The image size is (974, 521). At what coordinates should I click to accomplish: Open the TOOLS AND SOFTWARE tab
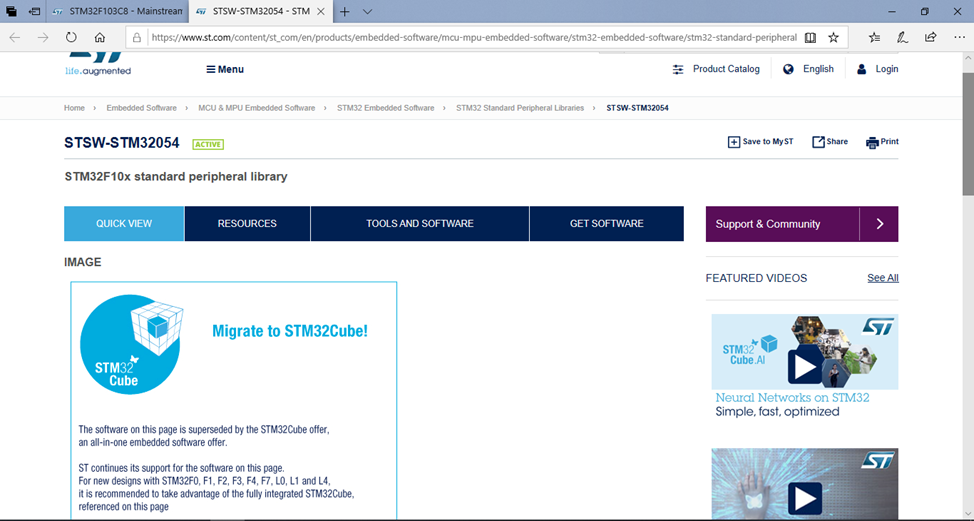(x=420, y=224)
